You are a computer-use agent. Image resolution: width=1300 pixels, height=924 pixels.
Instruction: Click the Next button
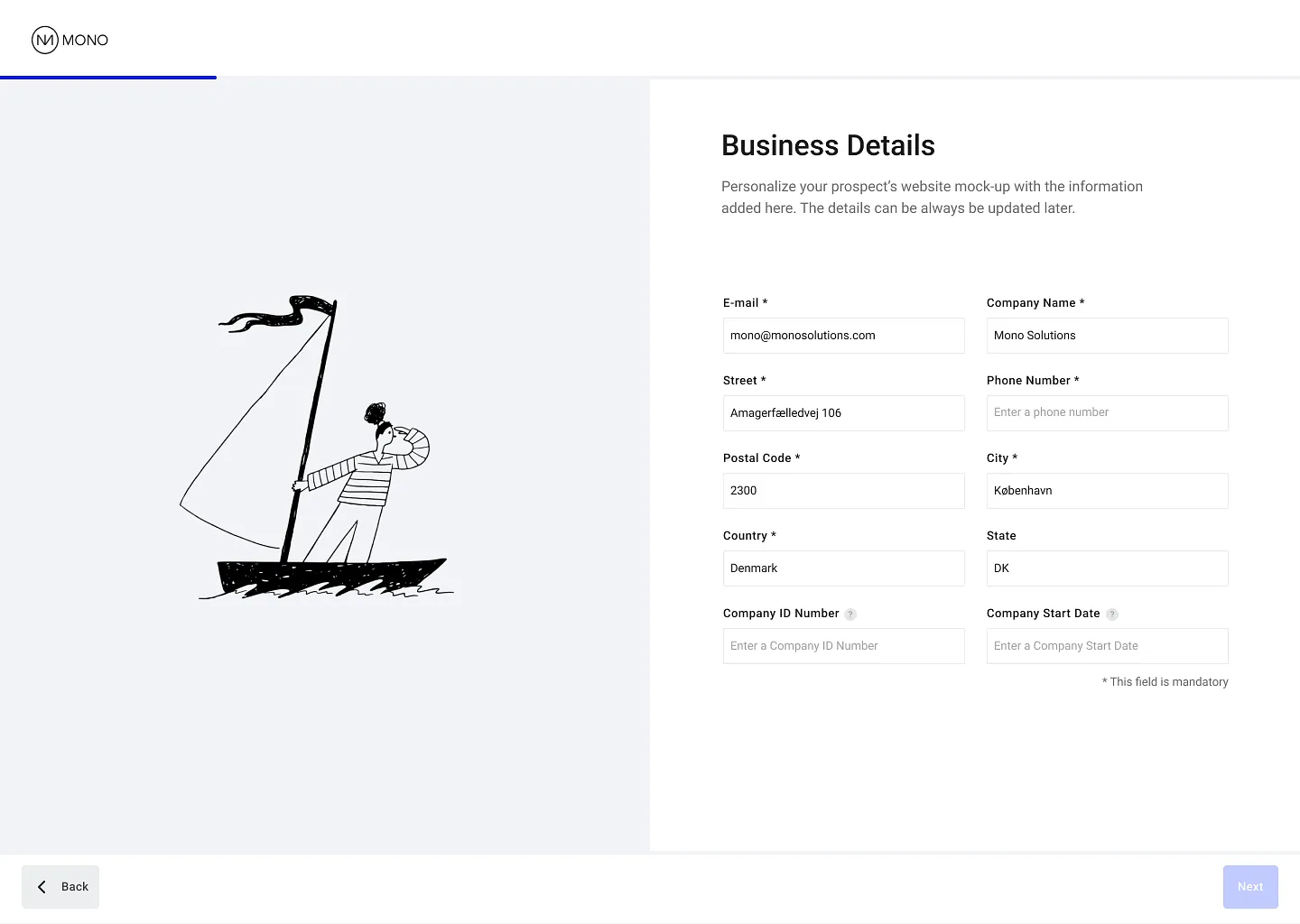[1250, 887]
